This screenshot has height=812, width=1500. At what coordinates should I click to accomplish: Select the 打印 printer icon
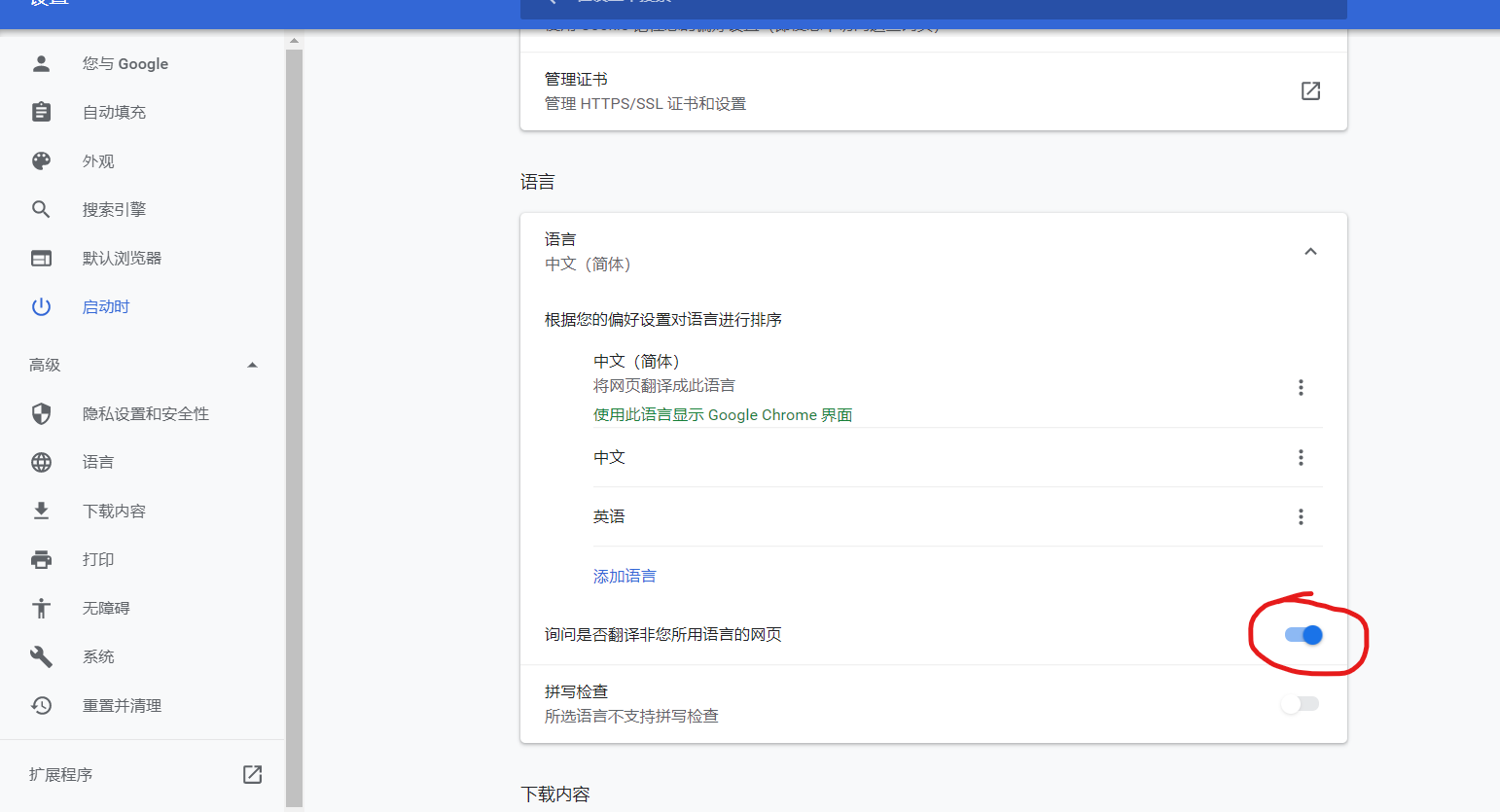click(41, 559)
